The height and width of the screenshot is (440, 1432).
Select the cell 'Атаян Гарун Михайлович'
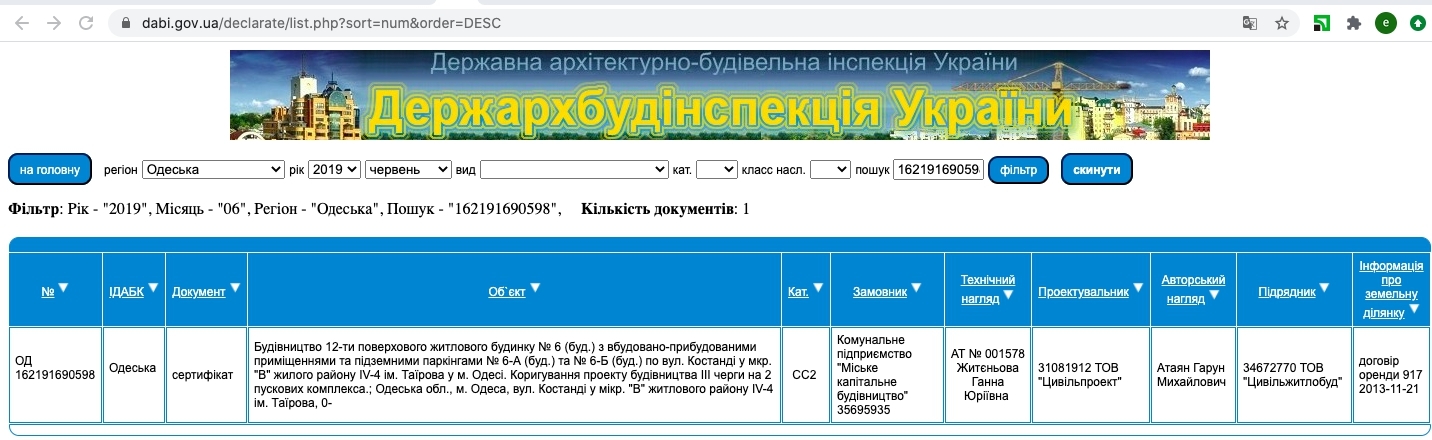click(1193, 375)
